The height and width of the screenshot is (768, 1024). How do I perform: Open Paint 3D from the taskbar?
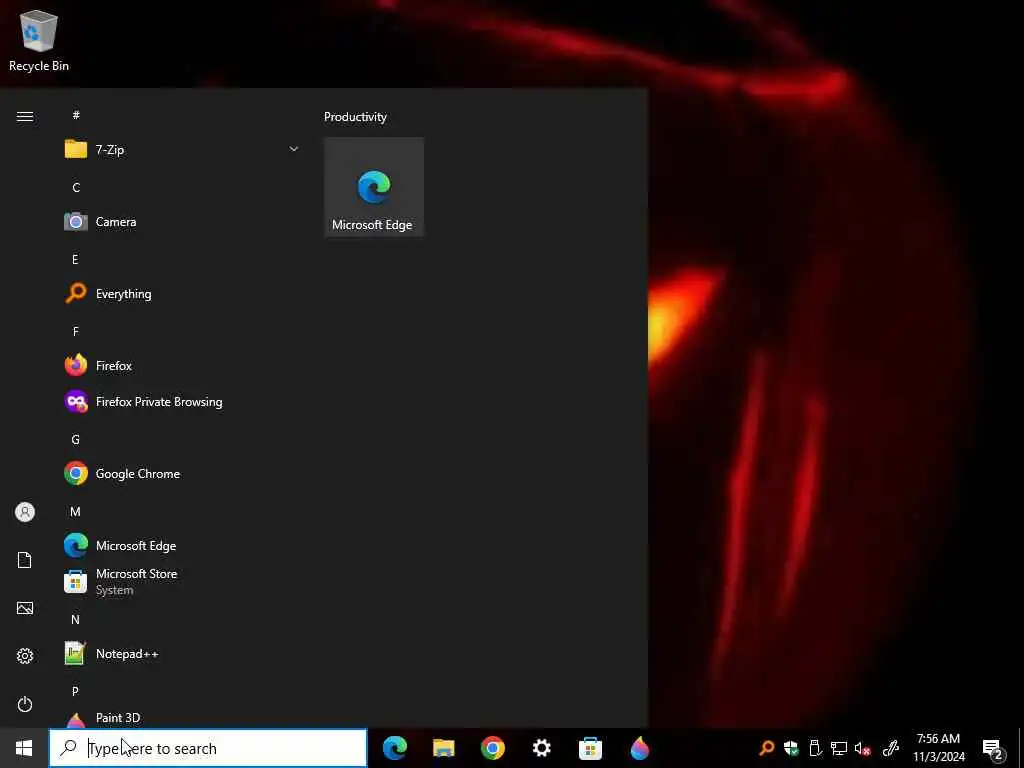pos(640,748)
